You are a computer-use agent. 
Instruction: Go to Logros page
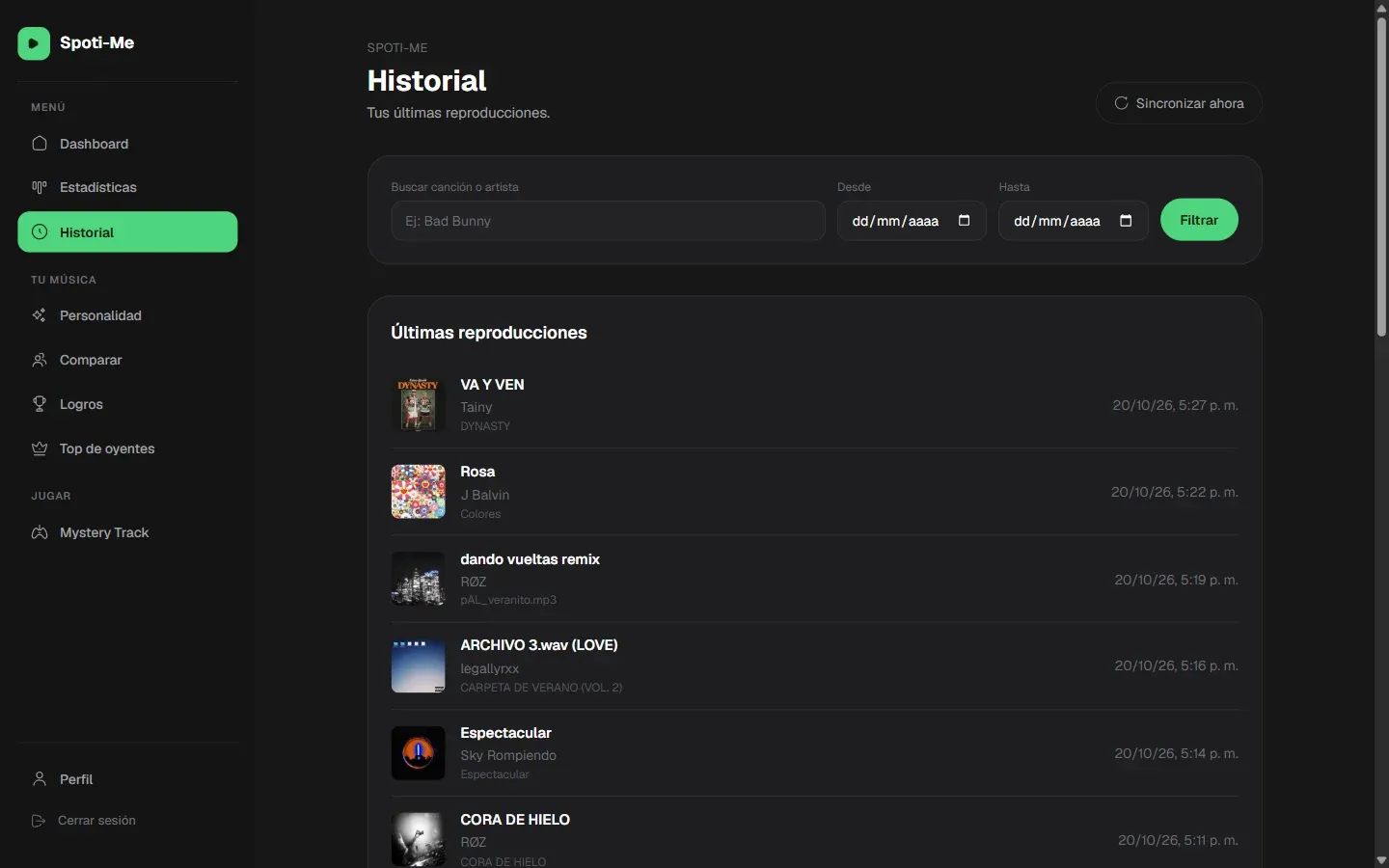coord(127,404)
